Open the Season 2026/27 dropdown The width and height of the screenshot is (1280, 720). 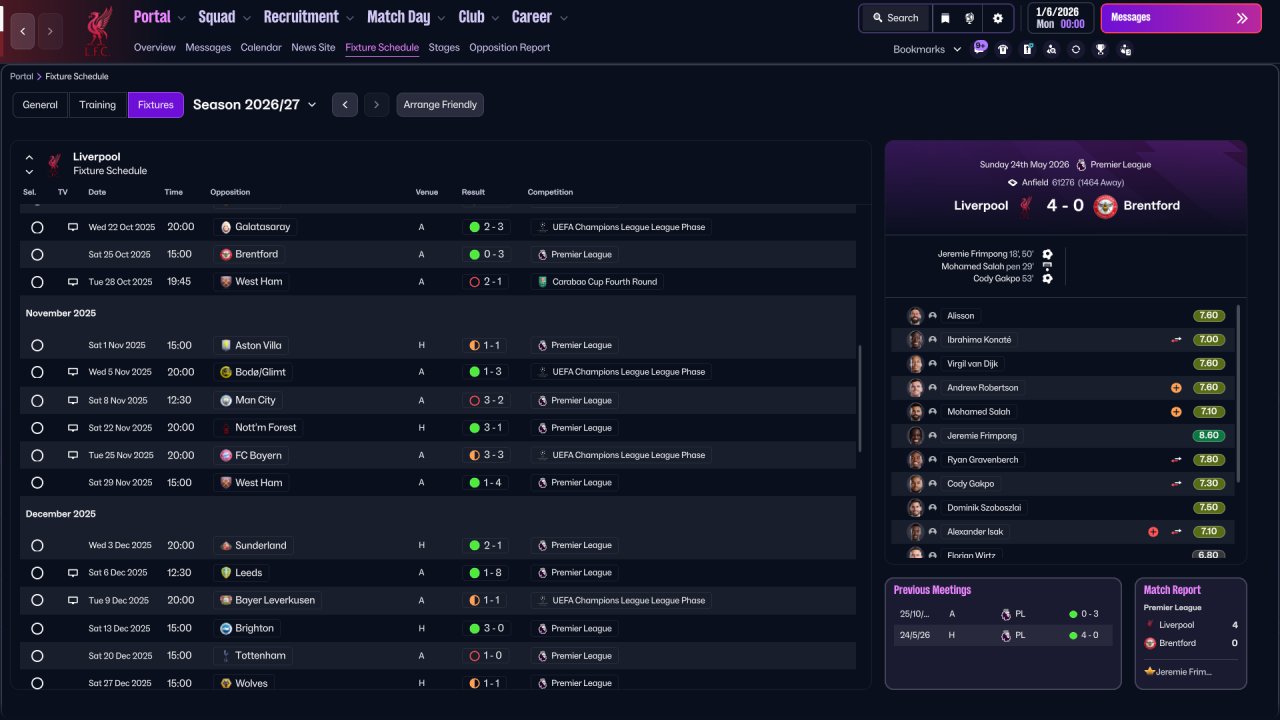click(255, 105)
